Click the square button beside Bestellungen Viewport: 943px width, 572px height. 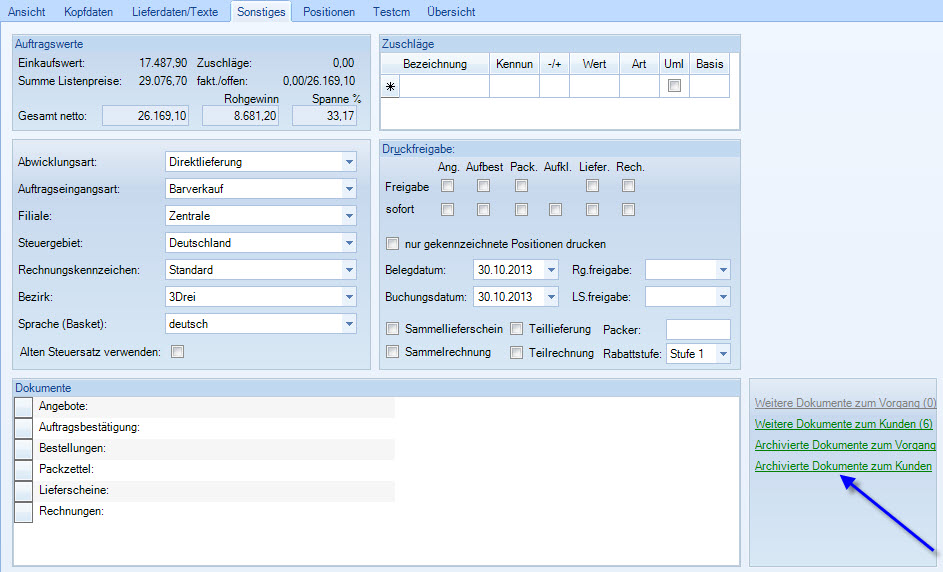(24, 449)
